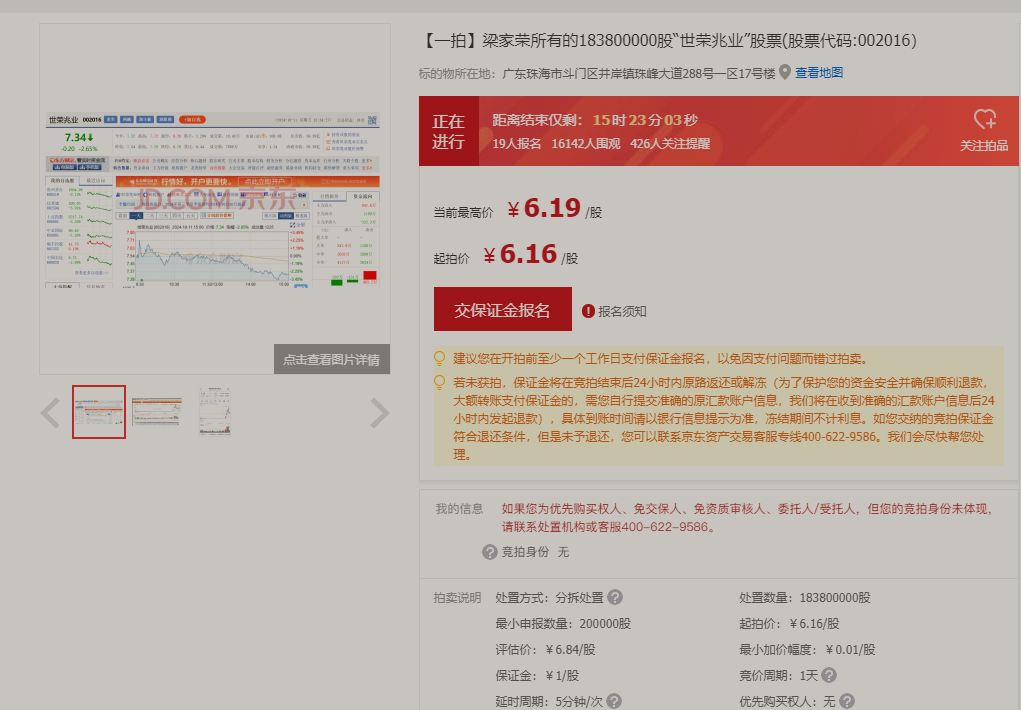The image size is (1021, 710).
Task: Click 点击查看图片详情 on the main image
Action: pos(332,359)
